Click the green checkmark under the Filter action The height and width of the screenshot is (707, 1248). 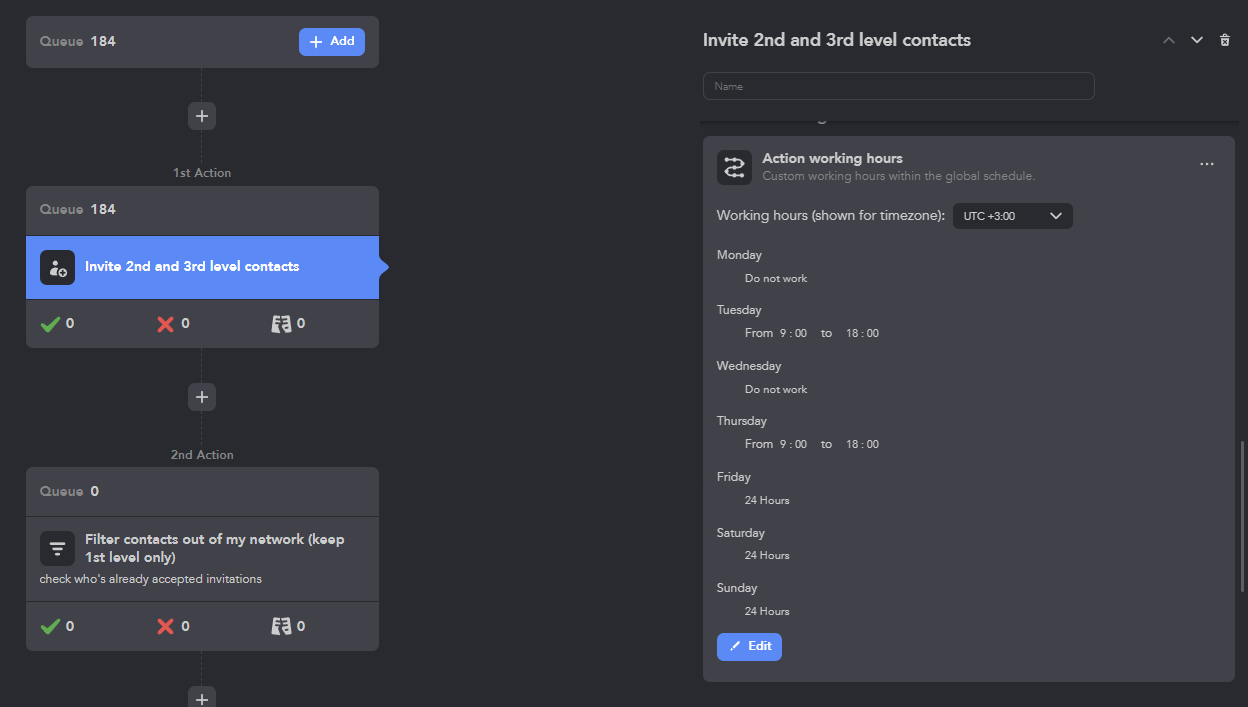coord(51,627)
